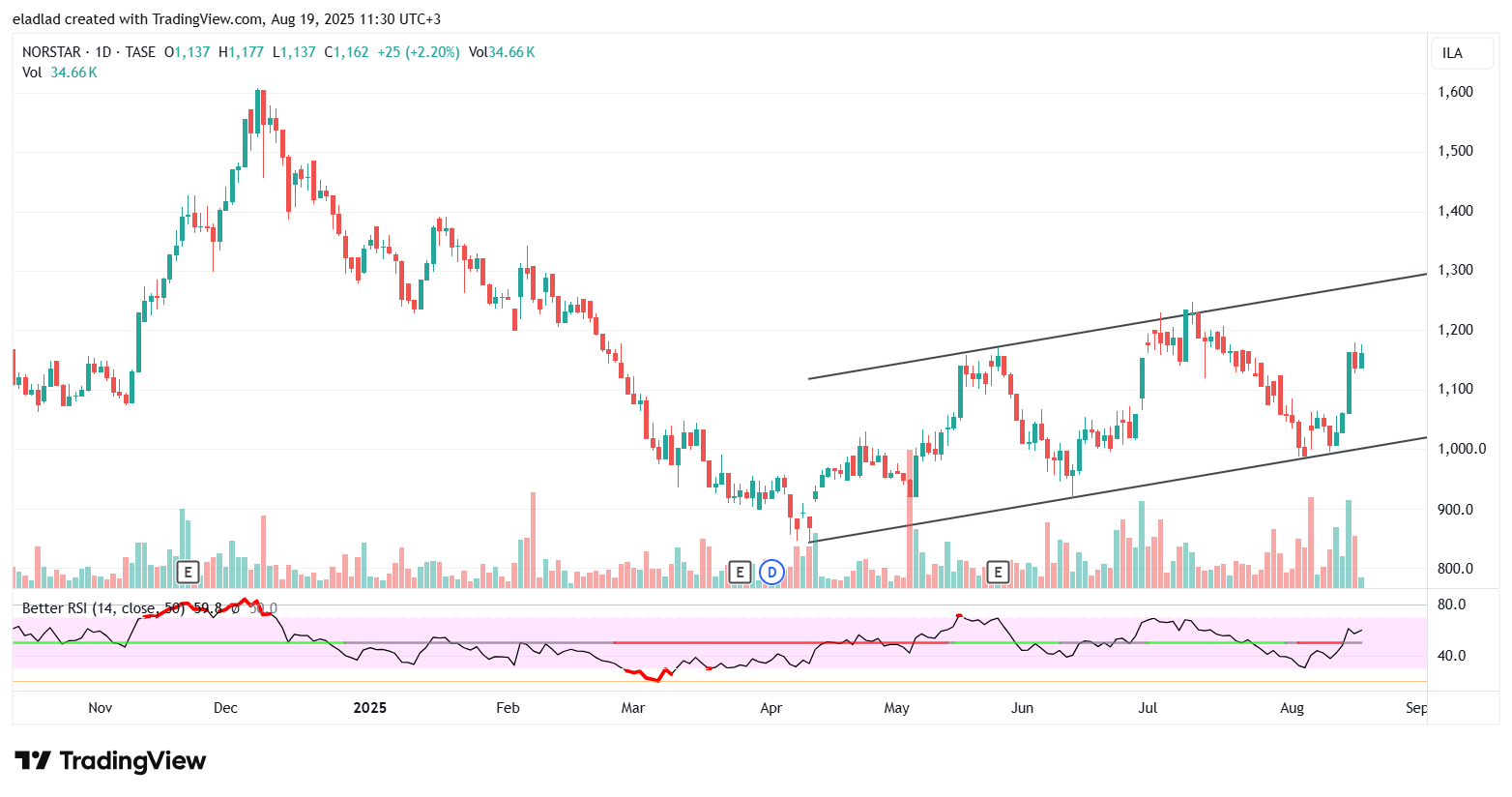The image size is (1512, 797).
Task: Click the Nov label on time axis
Action: pos(101,708)
